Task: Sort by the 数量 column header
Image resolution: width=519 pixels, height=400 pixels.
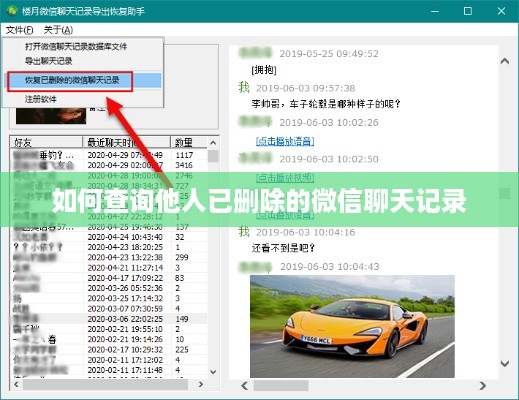Action: (189, 142)
